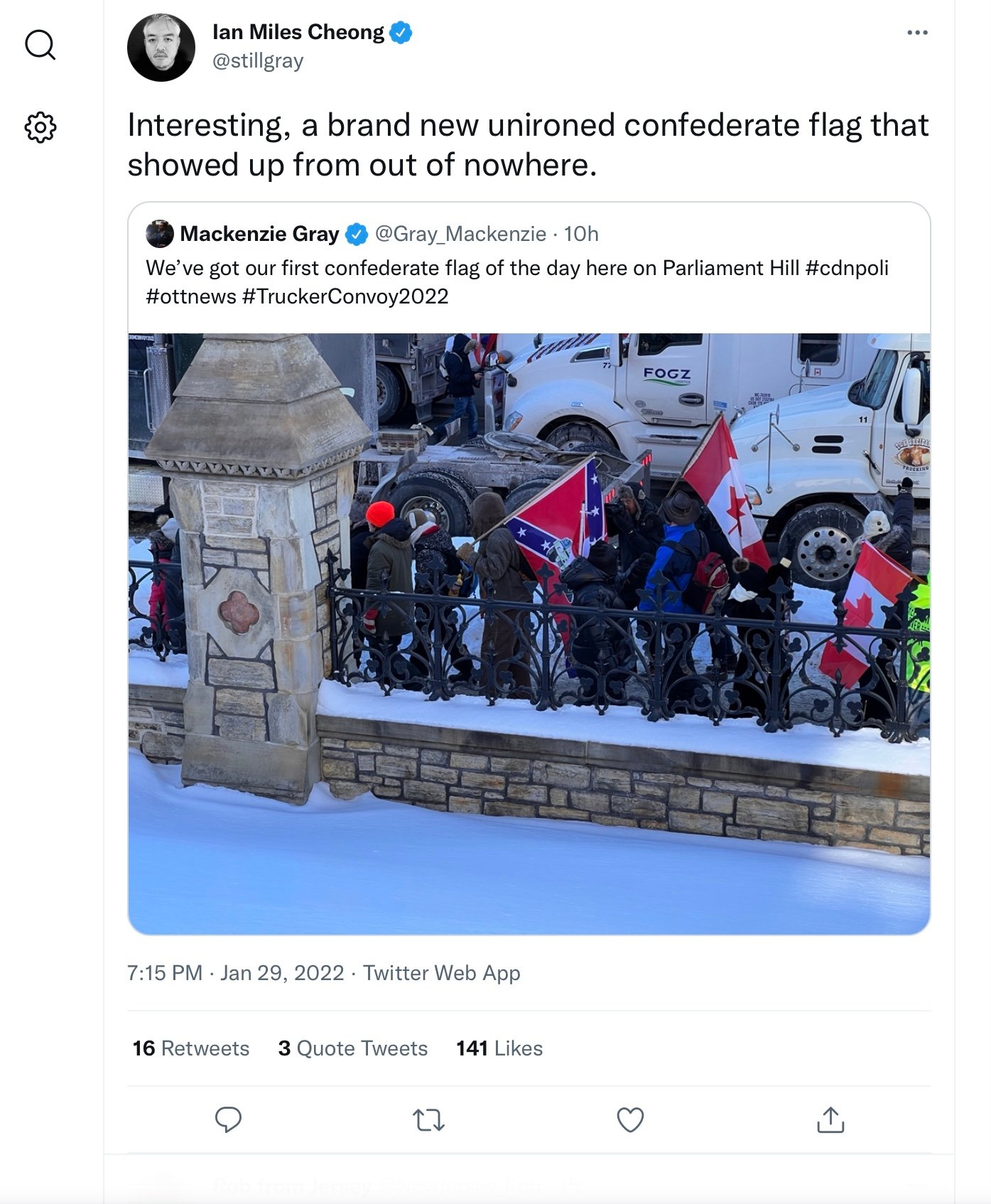Click the Twitter Web App source link
The height and width of the screenshot is (1204, 991).
click(442, 972)
